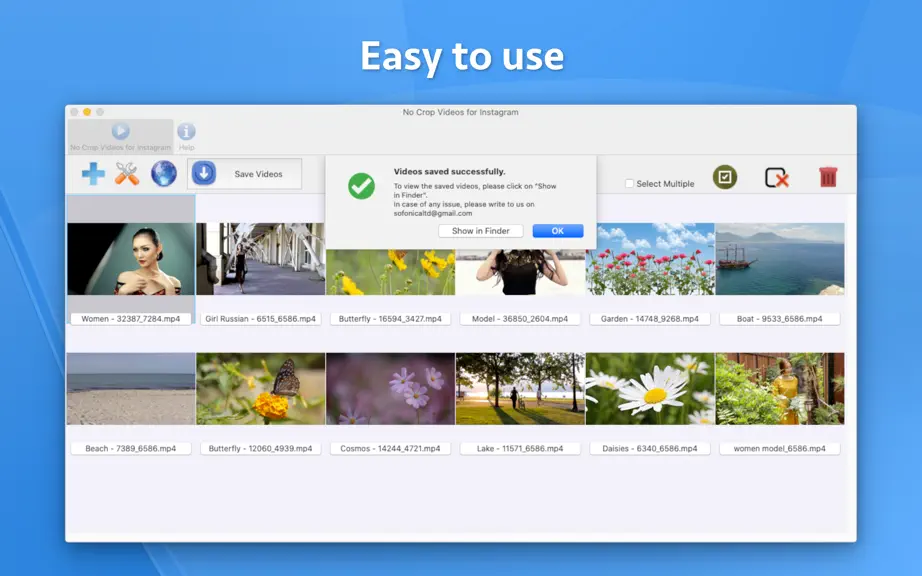
Task: Click label Model - 36850_2604.mp4
Action: pyautogui.click(x=520, y=319)
